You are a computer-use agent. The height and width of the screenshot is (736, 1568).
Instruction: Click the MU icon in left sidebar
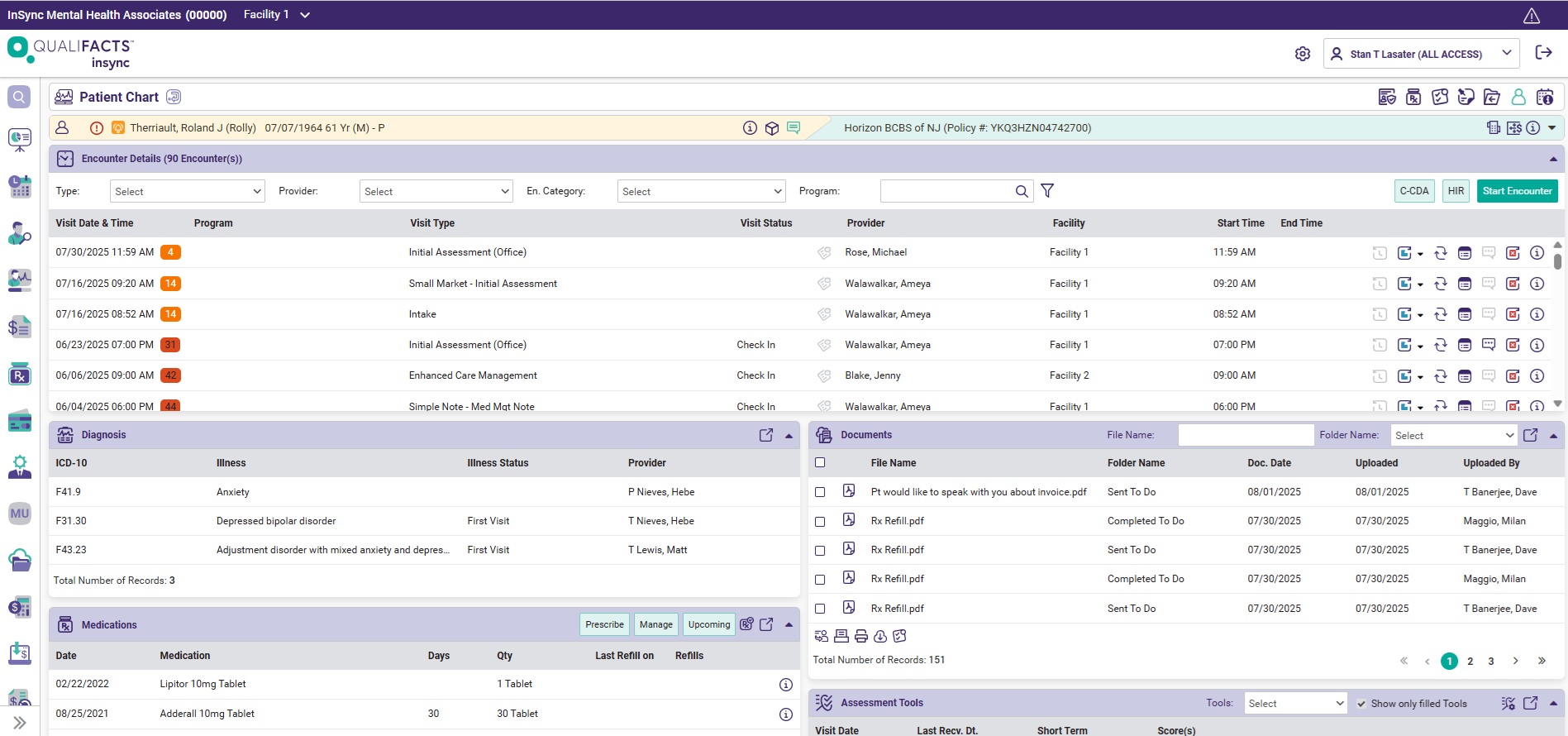pyautogui.click(x=20, y=514)
